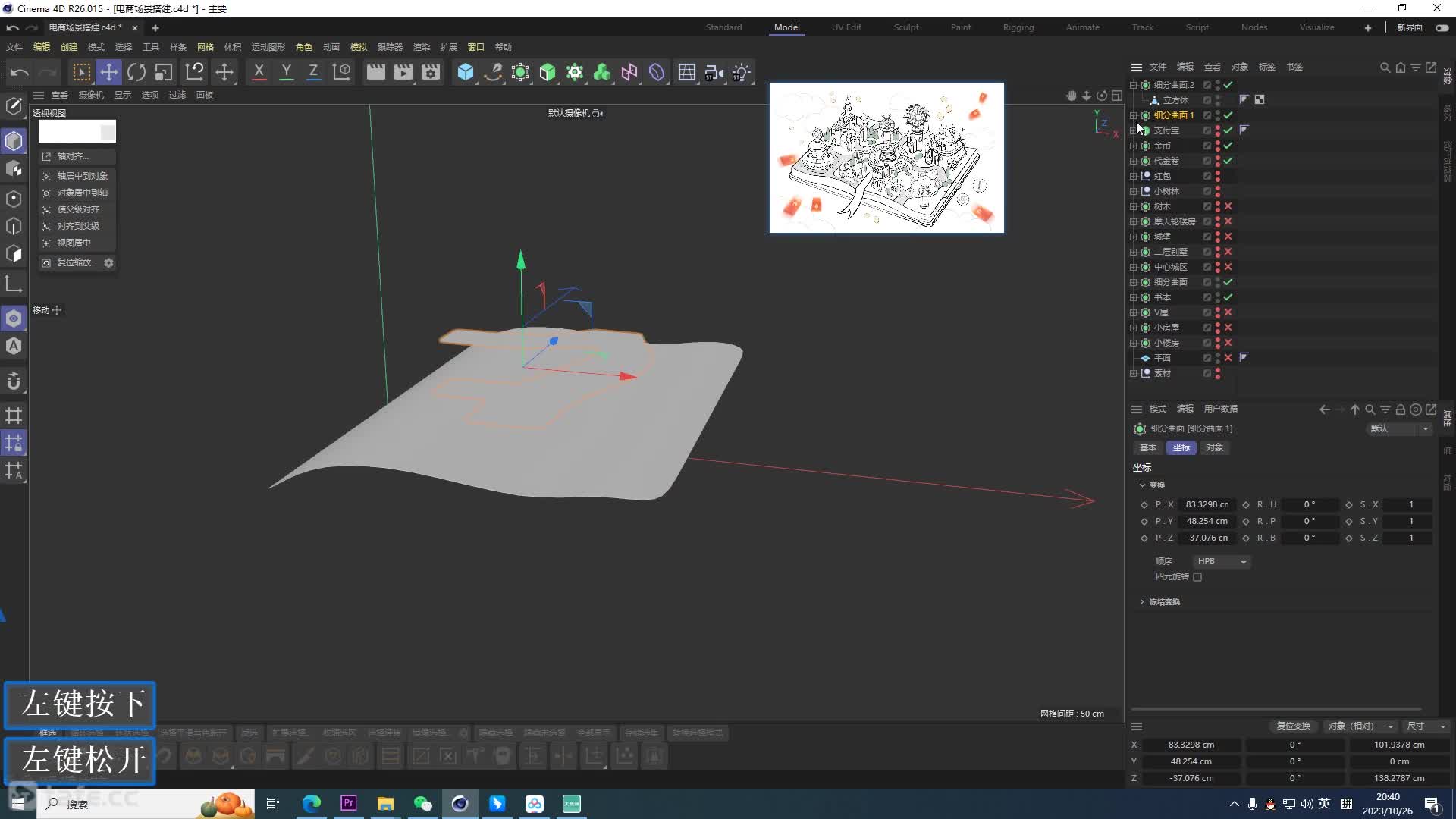
Task: Click the green Extrude generator cube icon
Action: pyautogui.click(x=548, y=72)
